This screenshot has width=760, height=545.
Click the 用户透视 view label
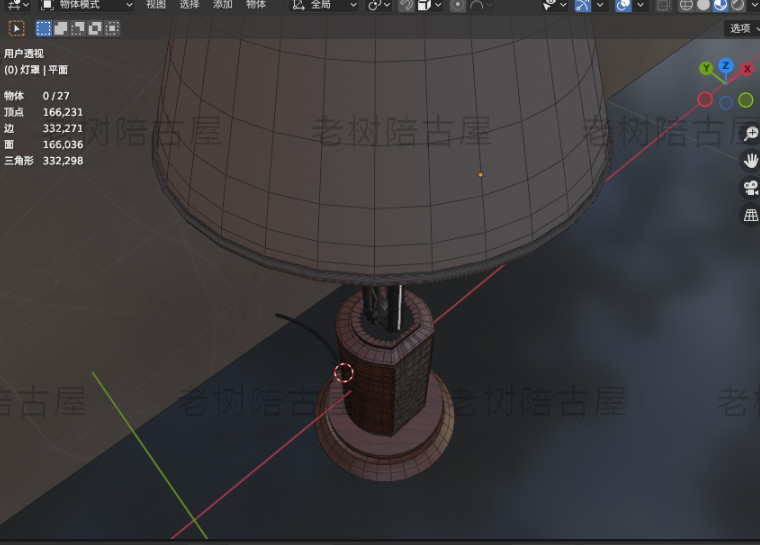click(24, 54)
